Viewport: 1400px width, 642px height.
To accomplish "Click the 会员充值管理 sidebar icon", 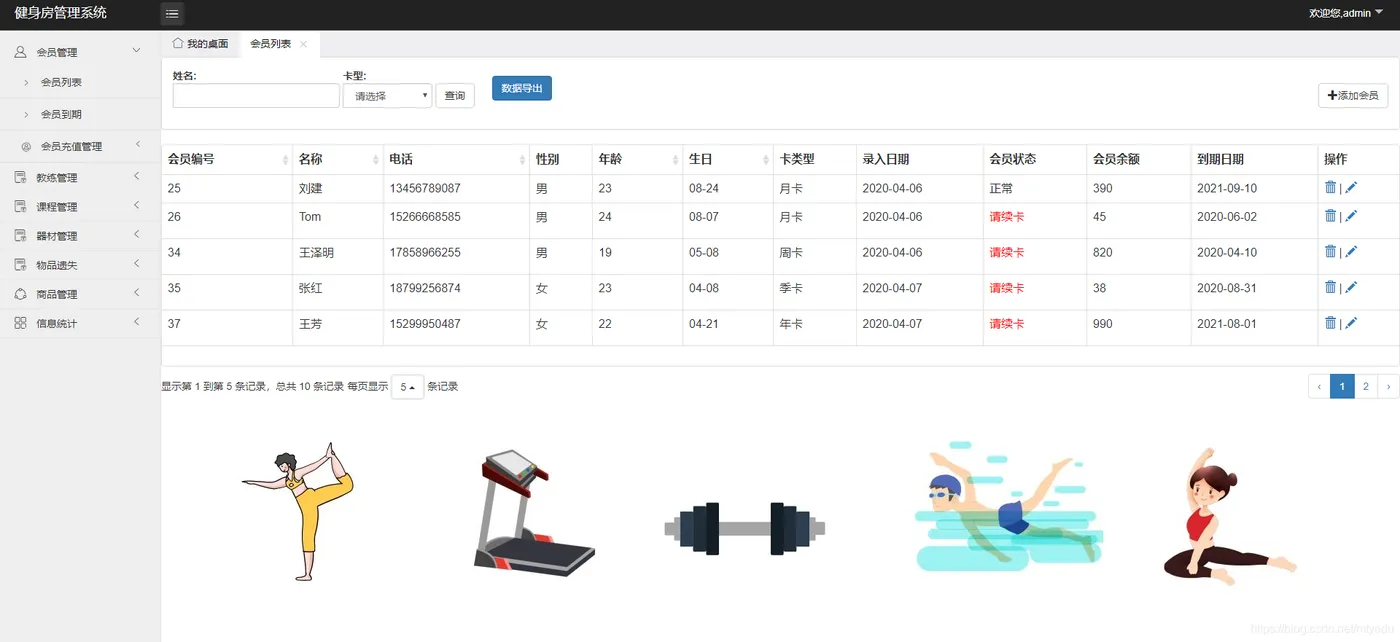I will click(26, 146).
